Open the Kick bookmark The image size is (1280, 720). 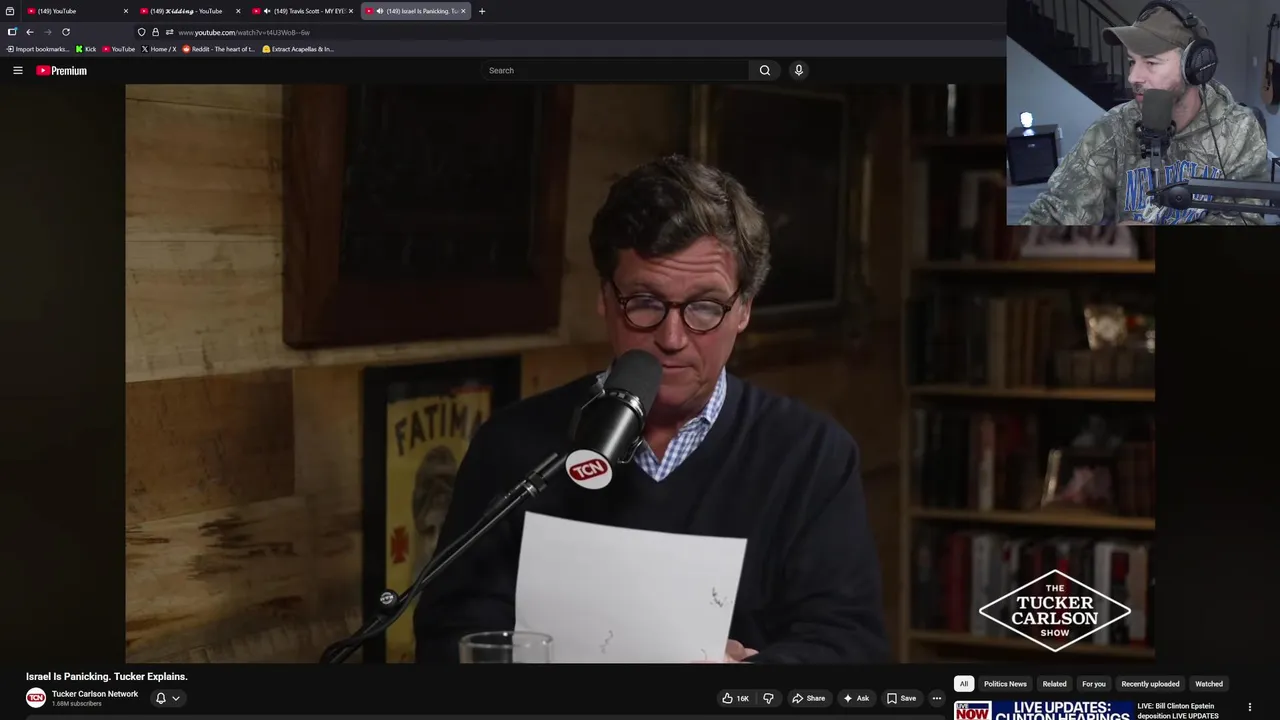86,49
